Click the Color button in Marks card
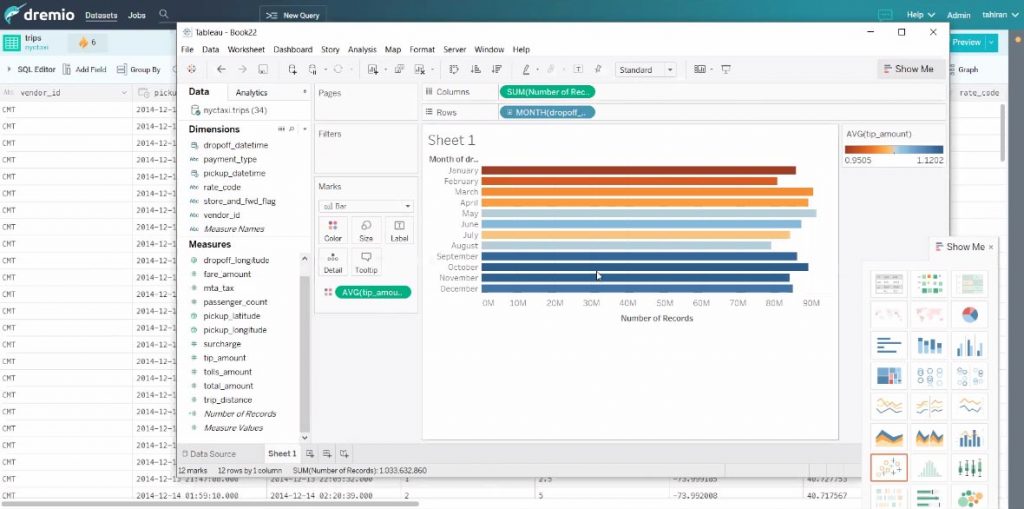This screenshot has width=1024, height=509. 333,231
